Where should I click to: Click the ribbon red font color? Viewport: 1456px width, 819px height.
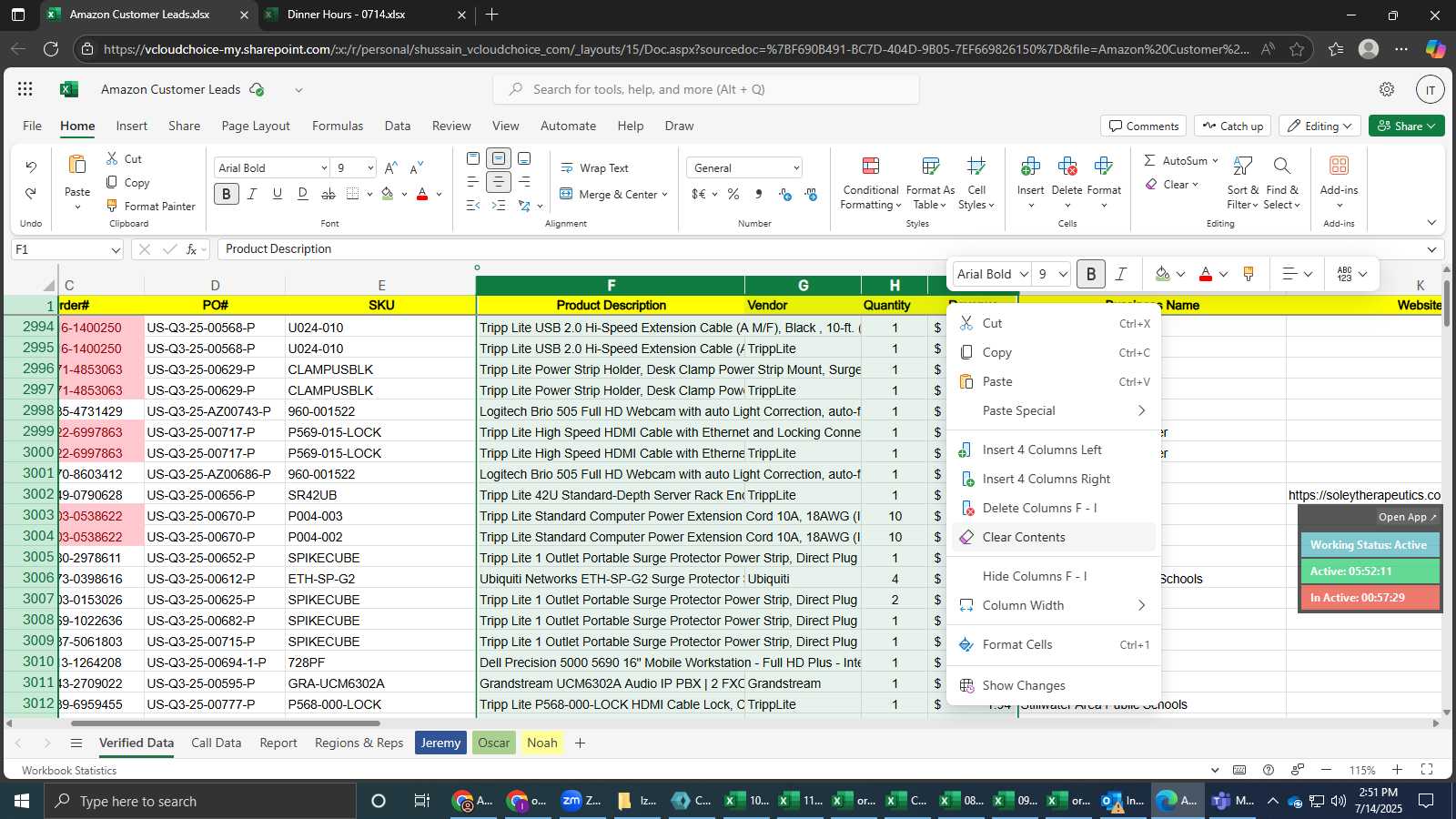[422, 194]
